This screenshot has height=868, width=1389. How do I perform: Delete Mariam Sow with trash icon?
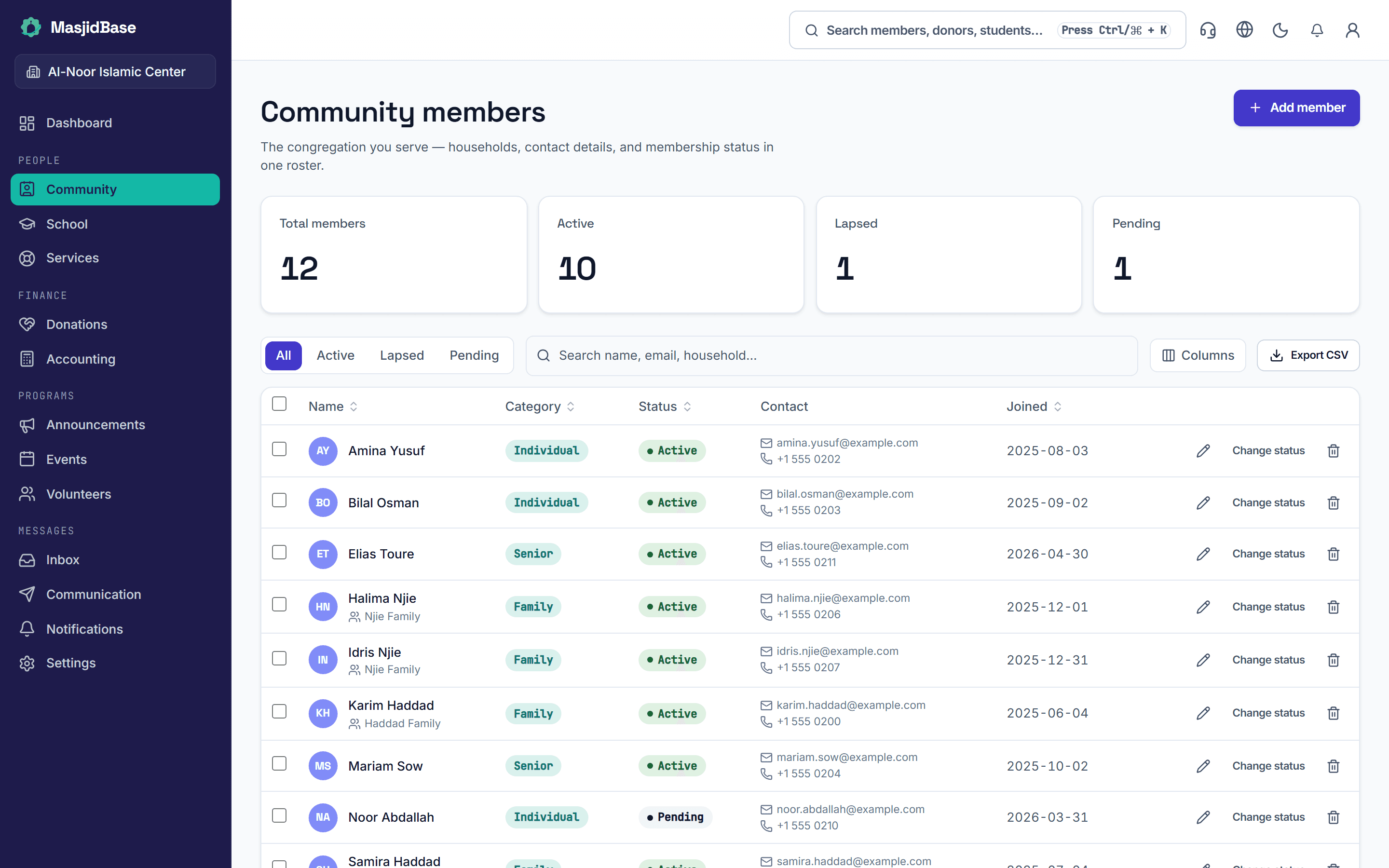1334,766
